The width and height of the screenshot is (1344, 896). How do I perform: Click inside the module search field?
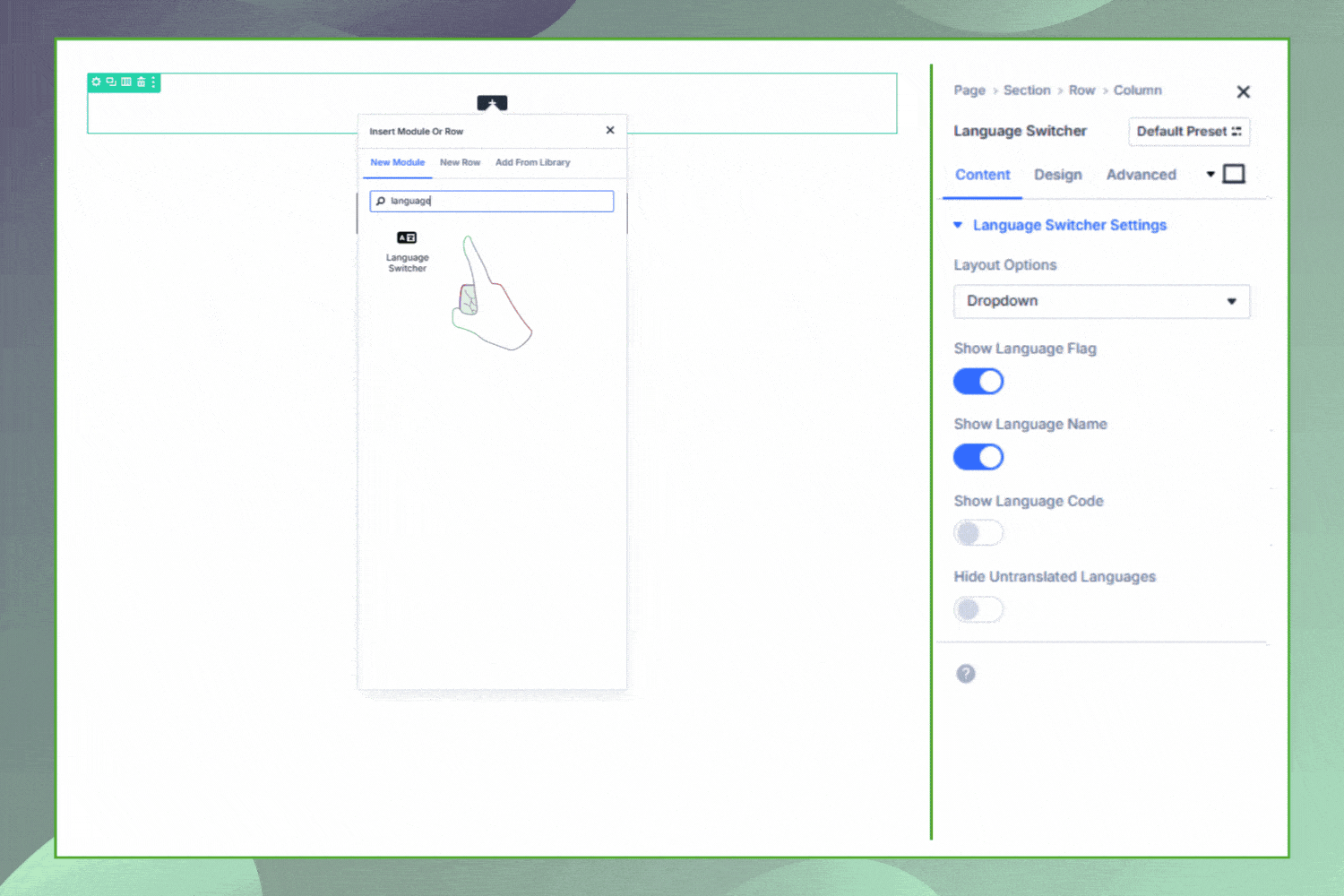[491, 201]
